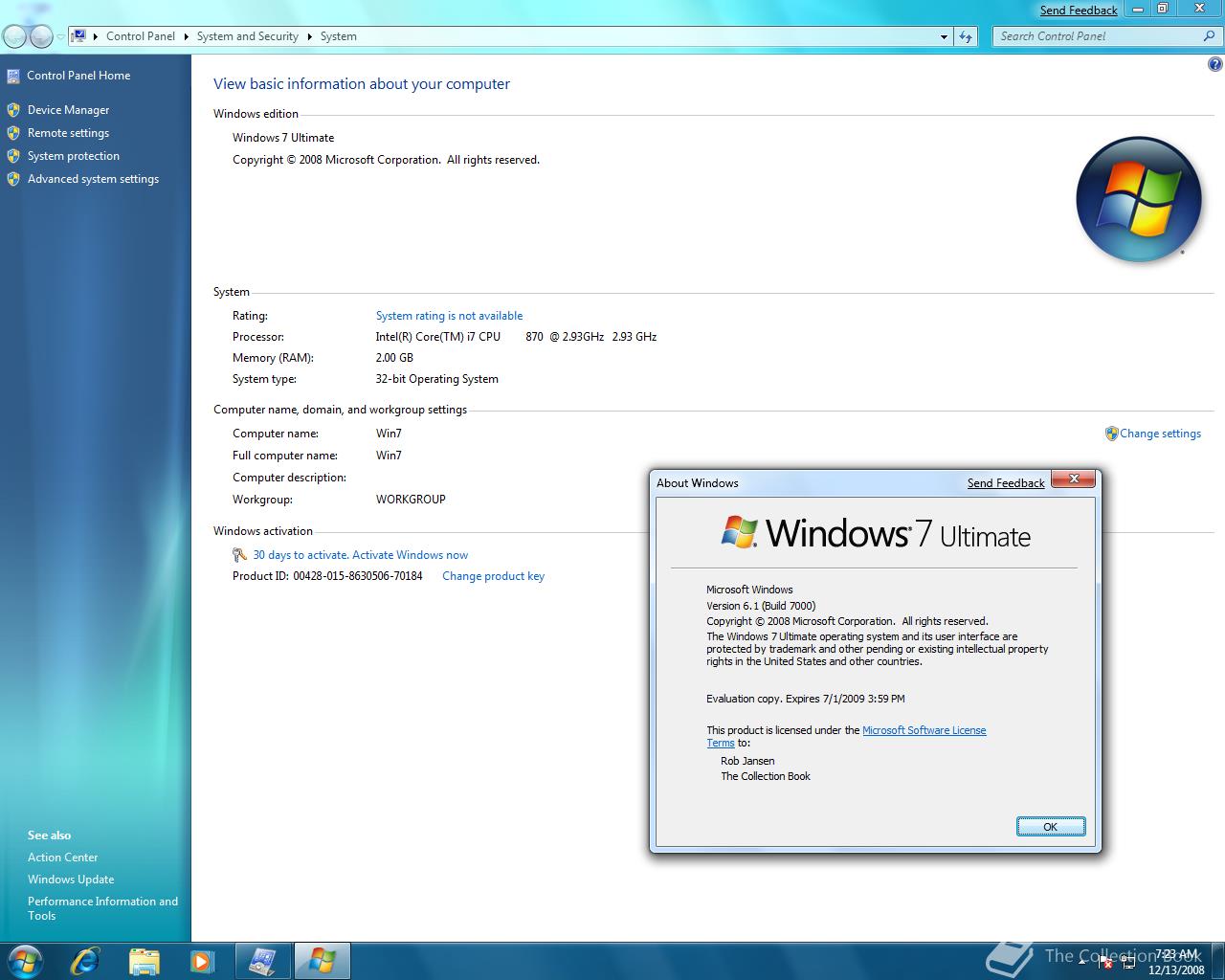Screen dimensions: 1225x980
Task: Click Change settings link
Action: pyautogui.click(x=1160, y=434)
